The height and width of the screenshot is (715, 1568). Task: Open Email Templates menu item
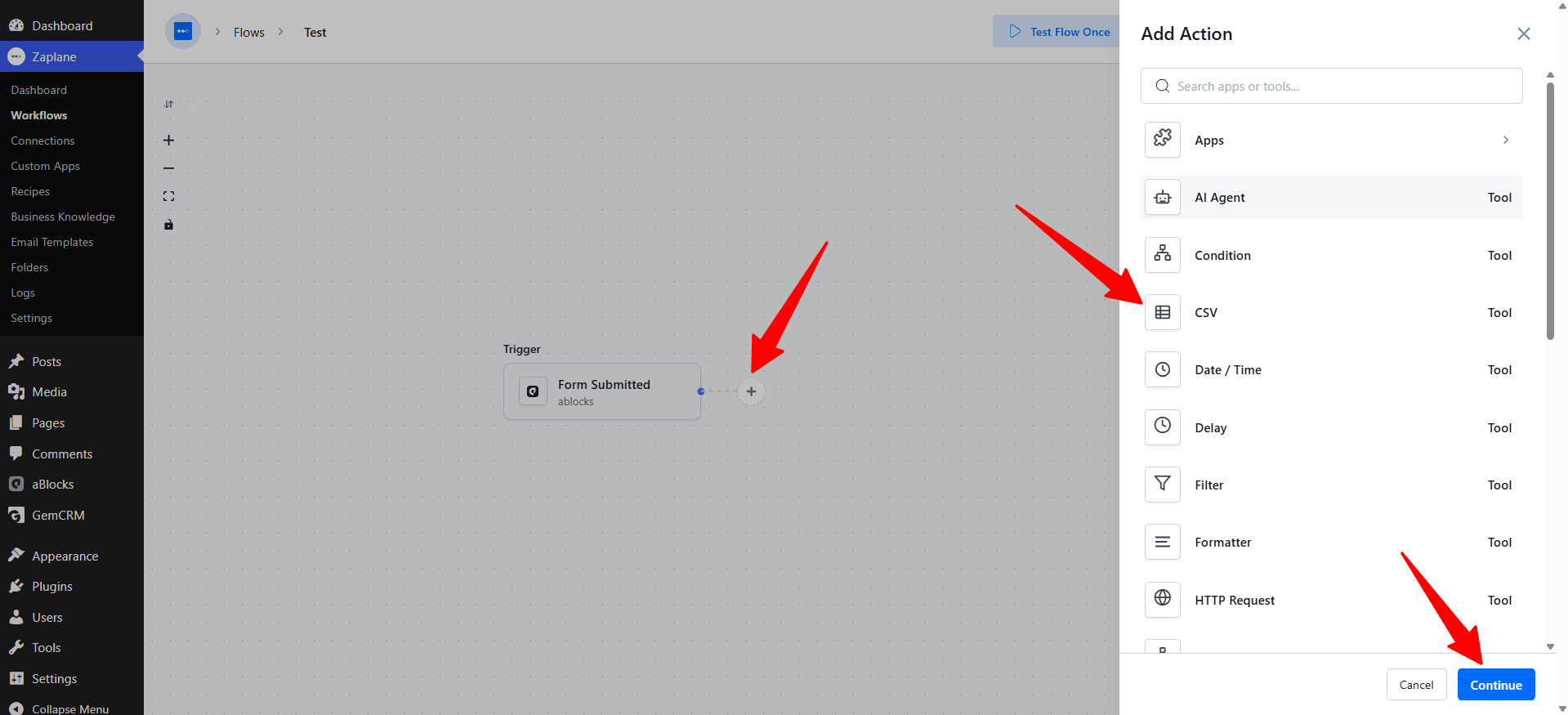pos(52,242)
